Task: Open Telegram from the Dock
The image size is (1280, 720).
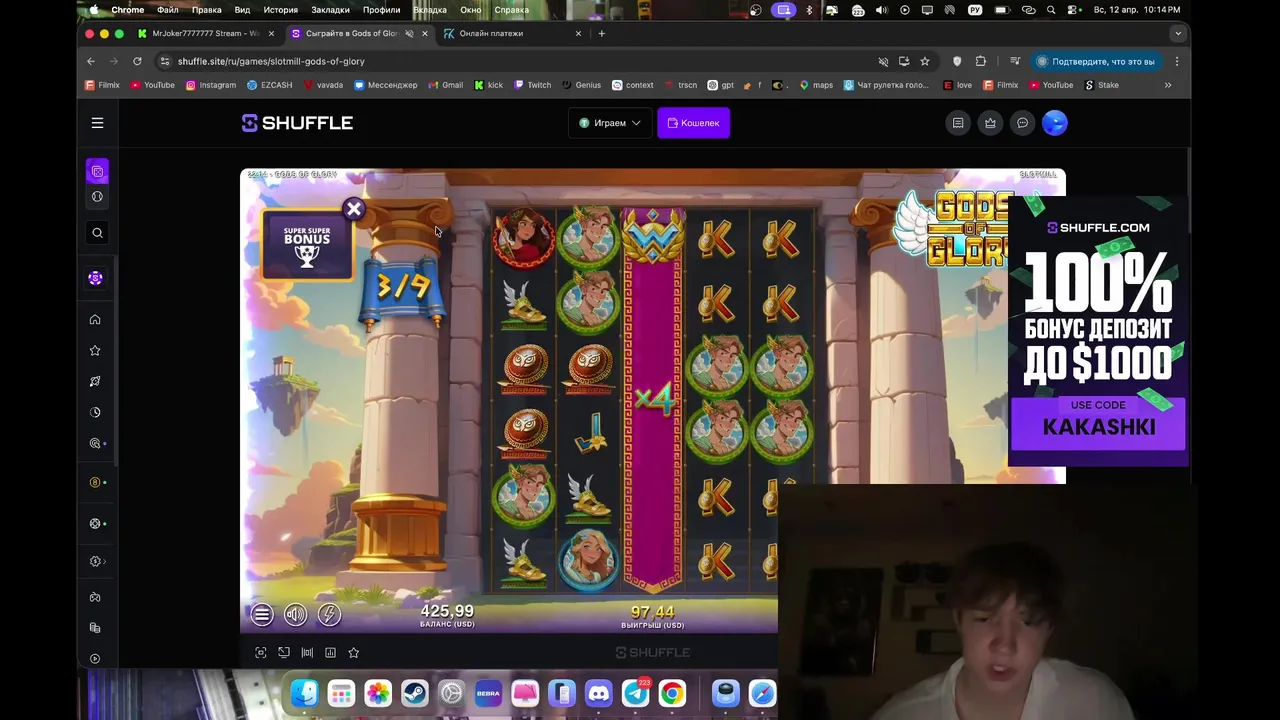Action: pos(635,693)
